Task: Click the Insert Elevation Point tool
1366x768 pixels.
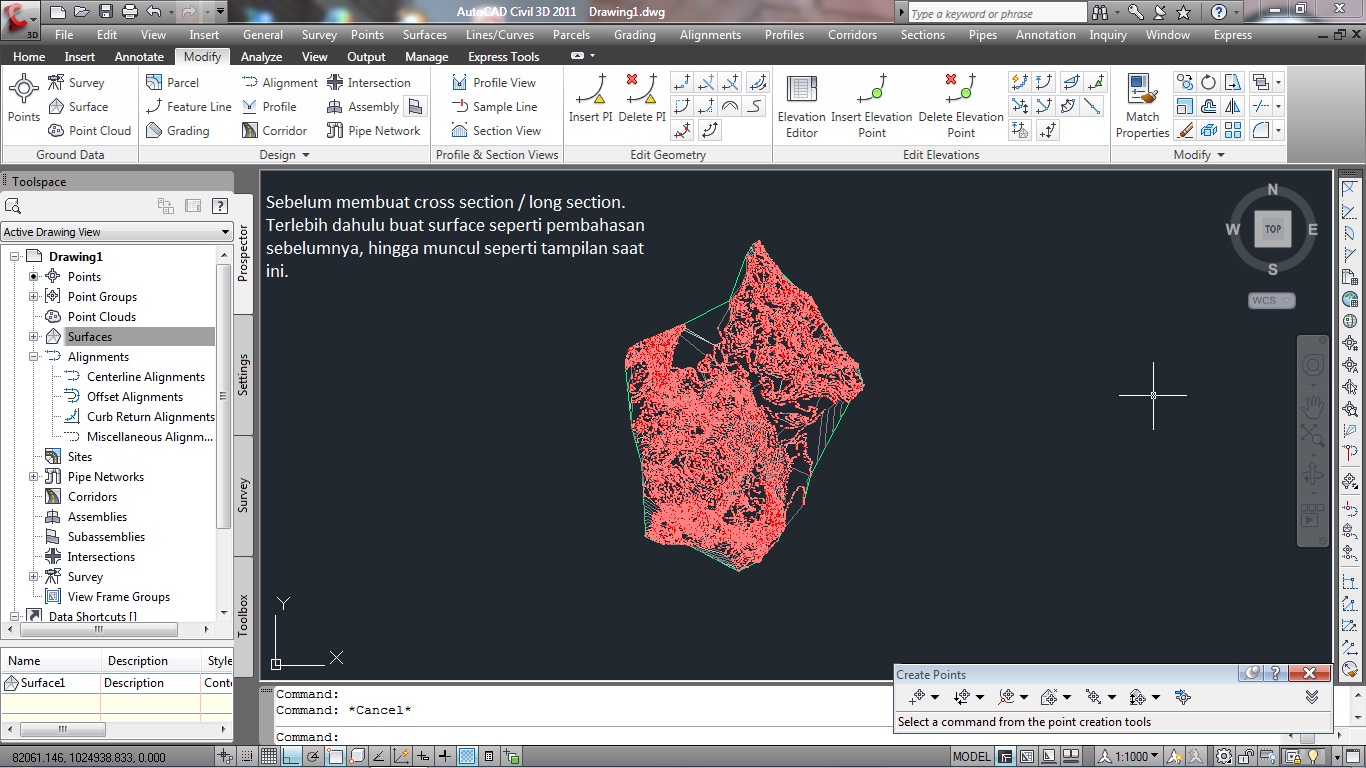Action: 872,106
